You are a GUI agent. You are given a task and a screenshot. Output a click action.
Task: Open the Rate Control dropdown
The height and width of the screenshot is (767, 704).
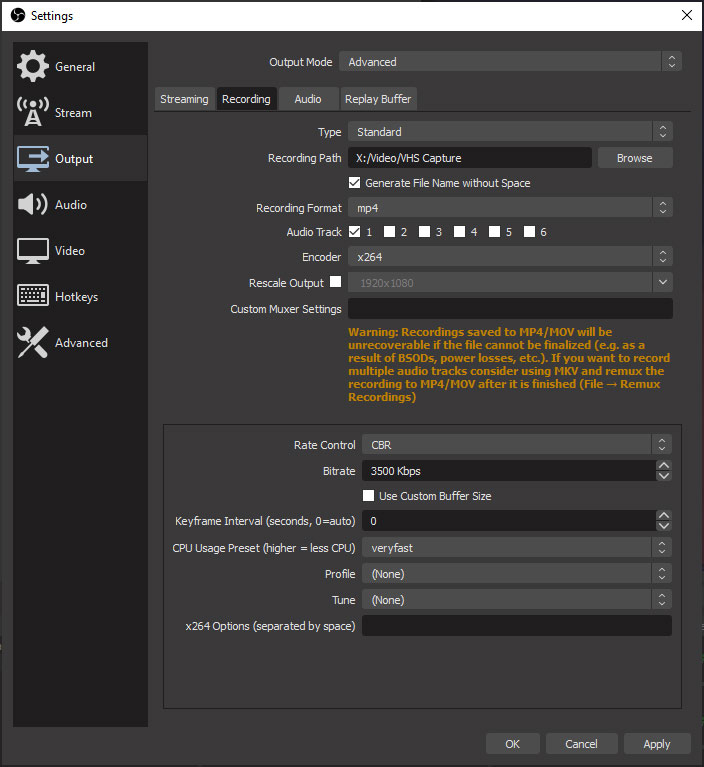(516, 444)
